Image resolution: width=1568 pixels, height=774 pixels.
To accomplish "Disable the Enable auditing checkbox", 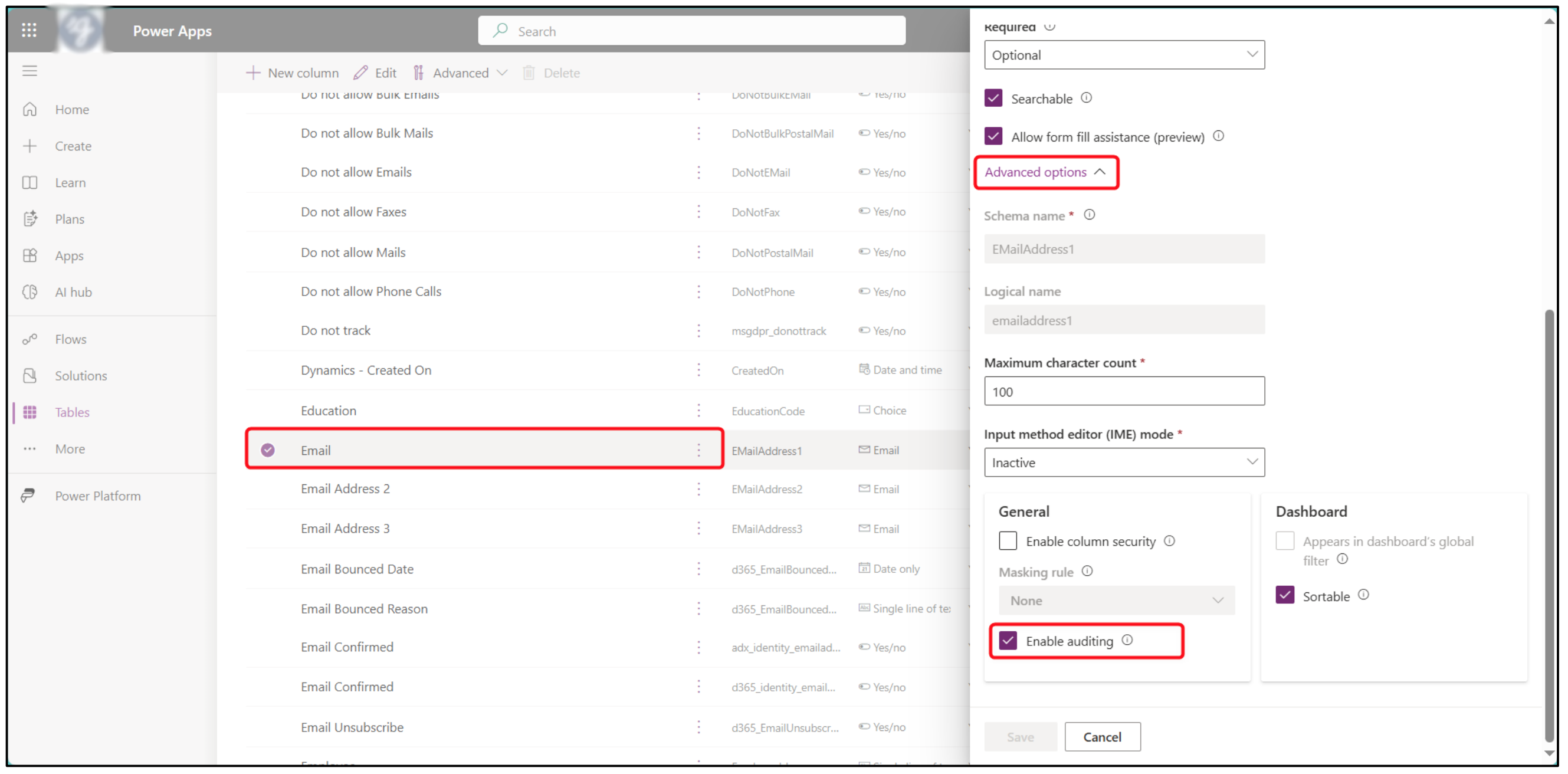I will click(1008, 641).
